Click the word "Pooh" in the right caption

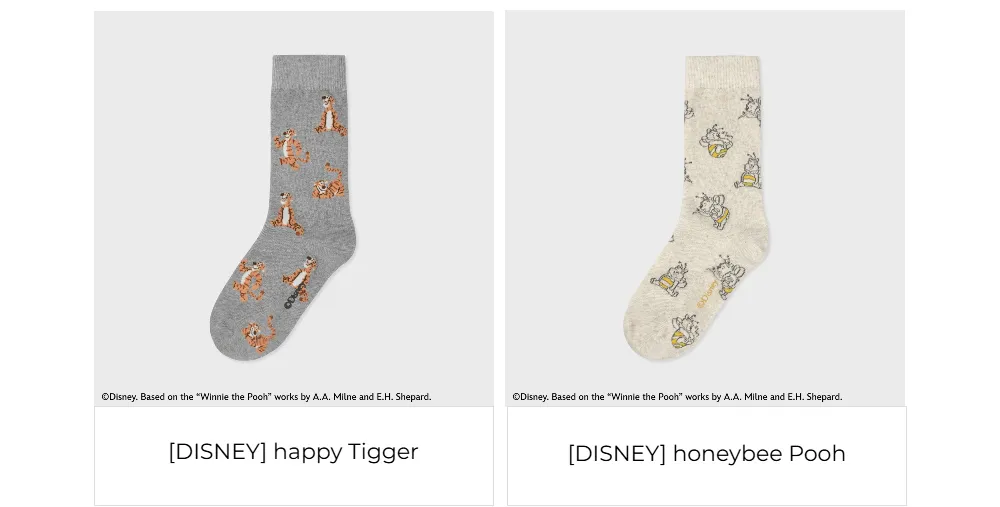pyautogui.click(x=818, y=453)
